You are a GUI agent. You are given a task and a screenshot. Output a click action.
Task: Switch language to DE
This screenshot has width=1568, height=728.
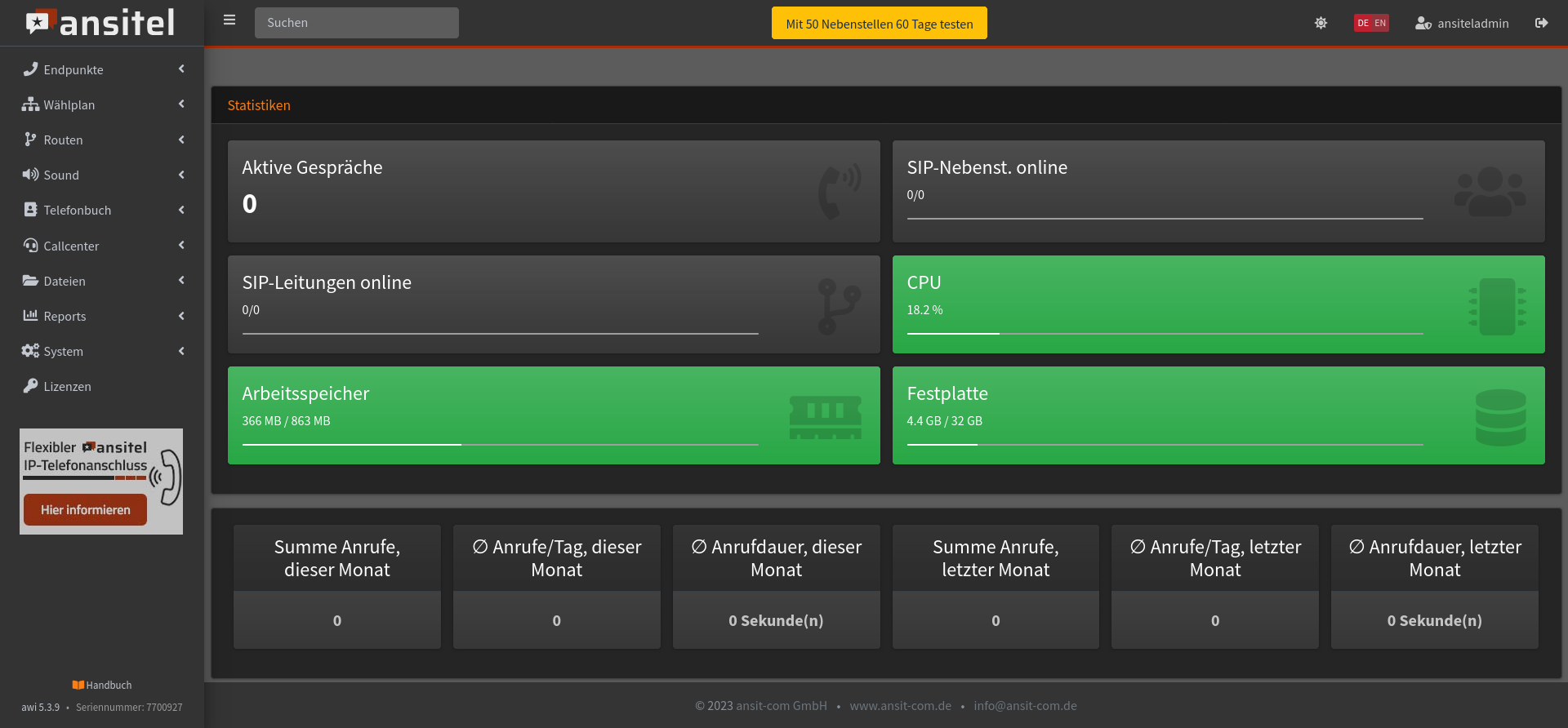1363,23
